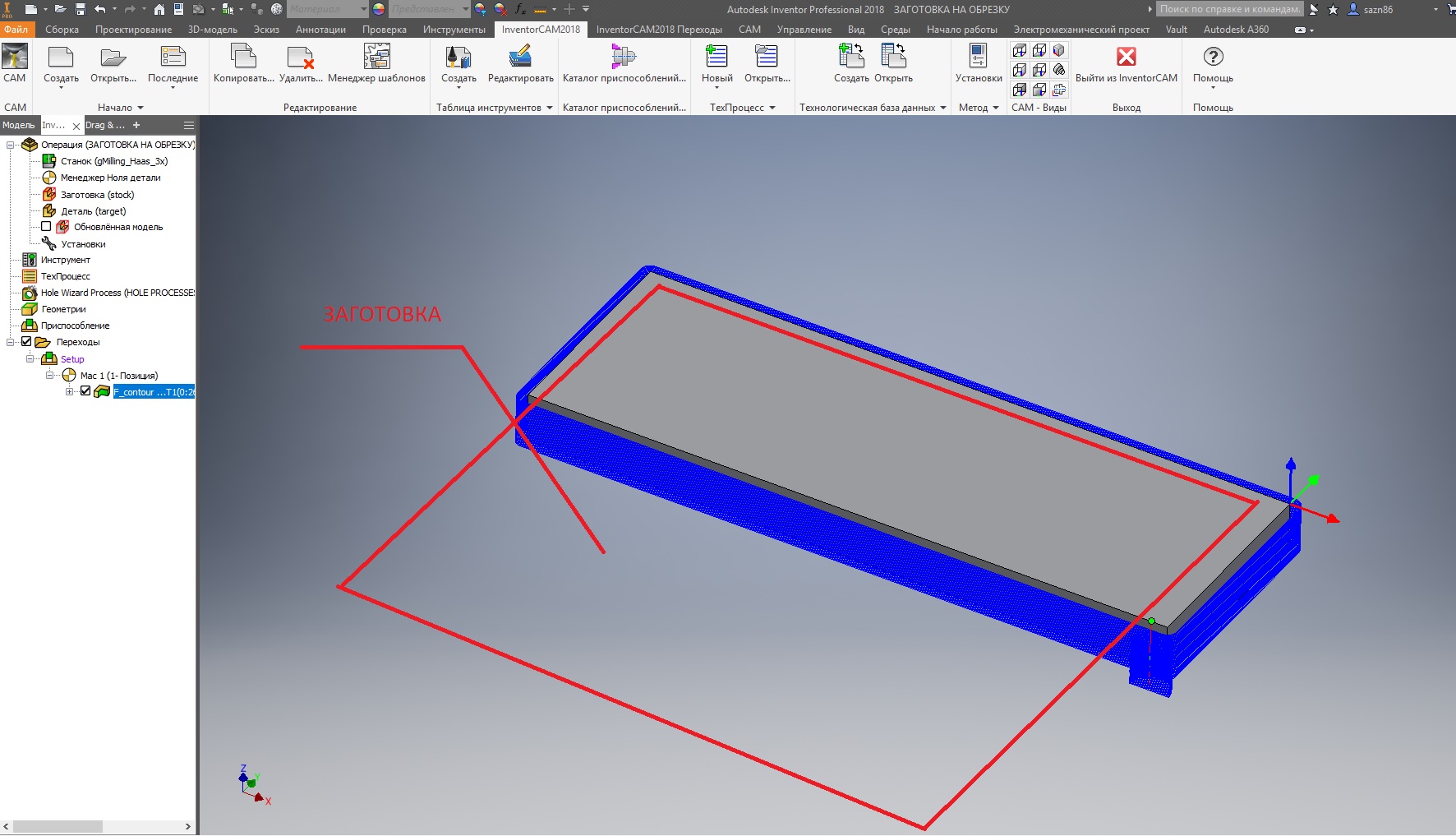The width and height of the screenshot is (1456, 836).
Task: Select Станок (gMilling_Haas_3x) in the tree
Action: click(114, 161)
